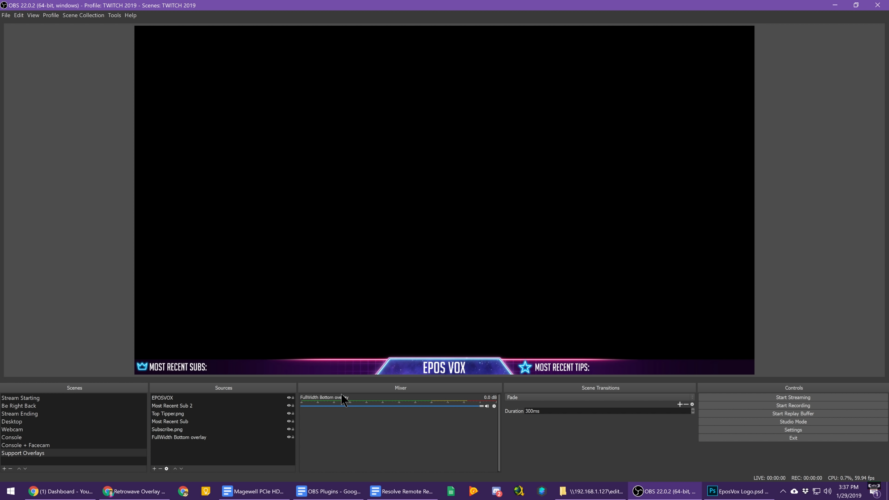Move selected scene down in list
The height and width of the screenshot is (500, 889).
[25, 469]
